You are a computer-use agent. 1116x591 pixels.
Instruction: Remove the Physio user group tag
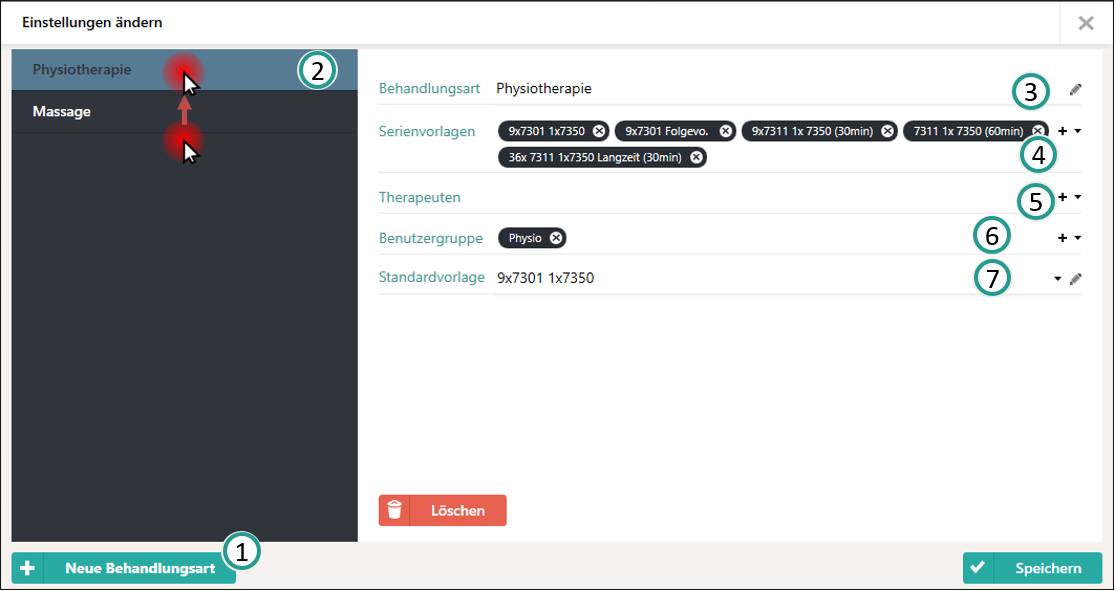556,238
